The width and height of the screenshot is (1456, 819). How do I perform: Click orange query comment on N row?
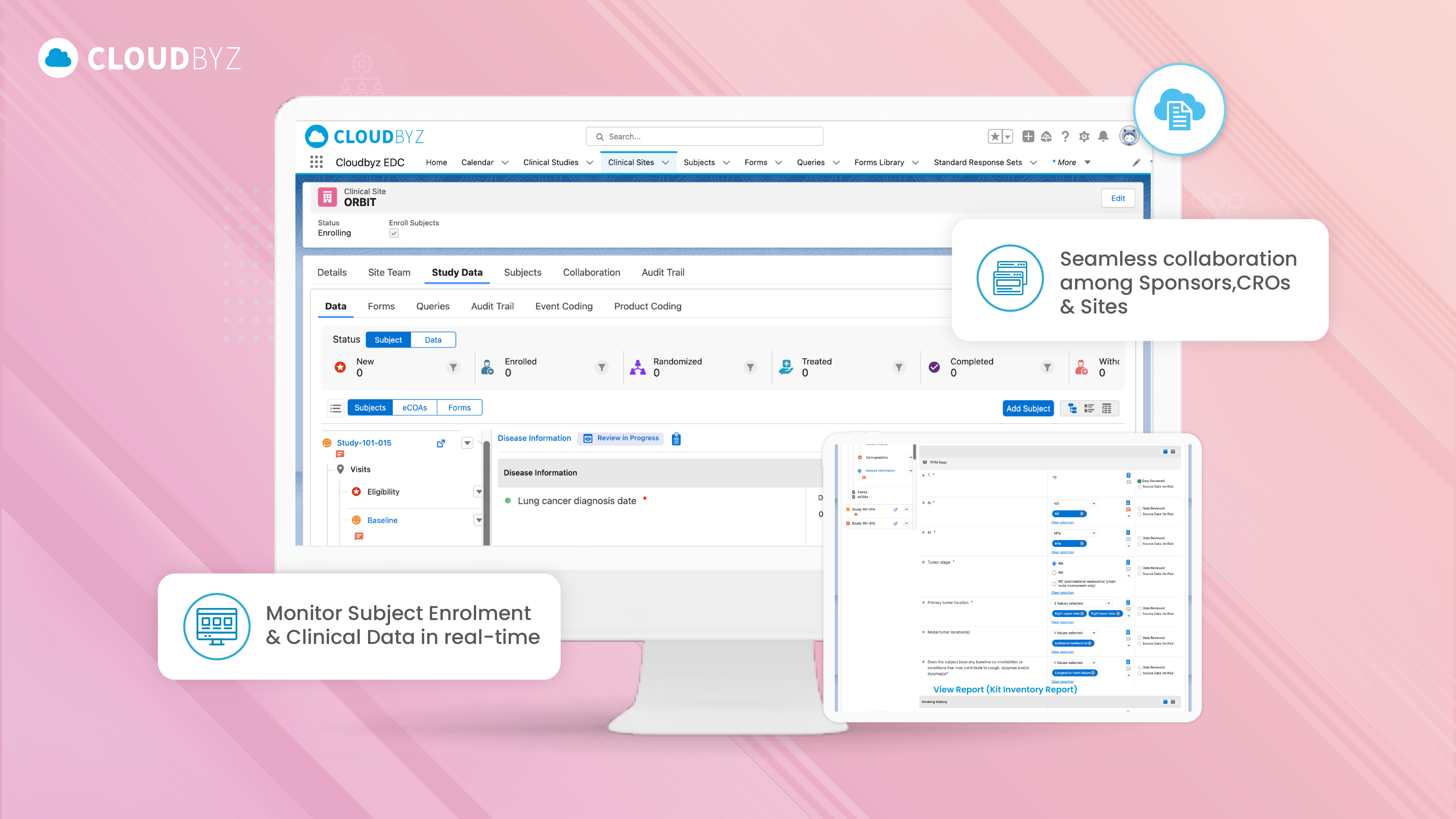pos(1128,509)
